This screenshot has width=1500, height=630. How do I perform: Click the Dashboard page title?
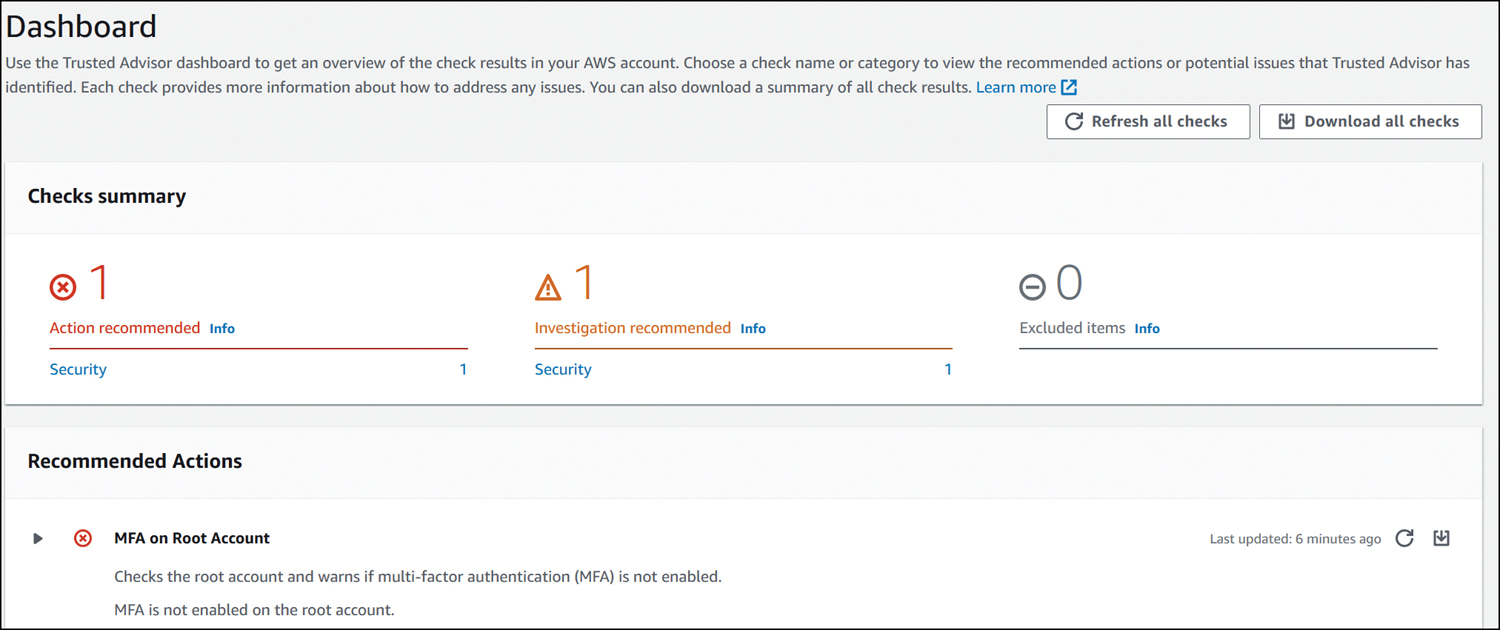[81, 26]
